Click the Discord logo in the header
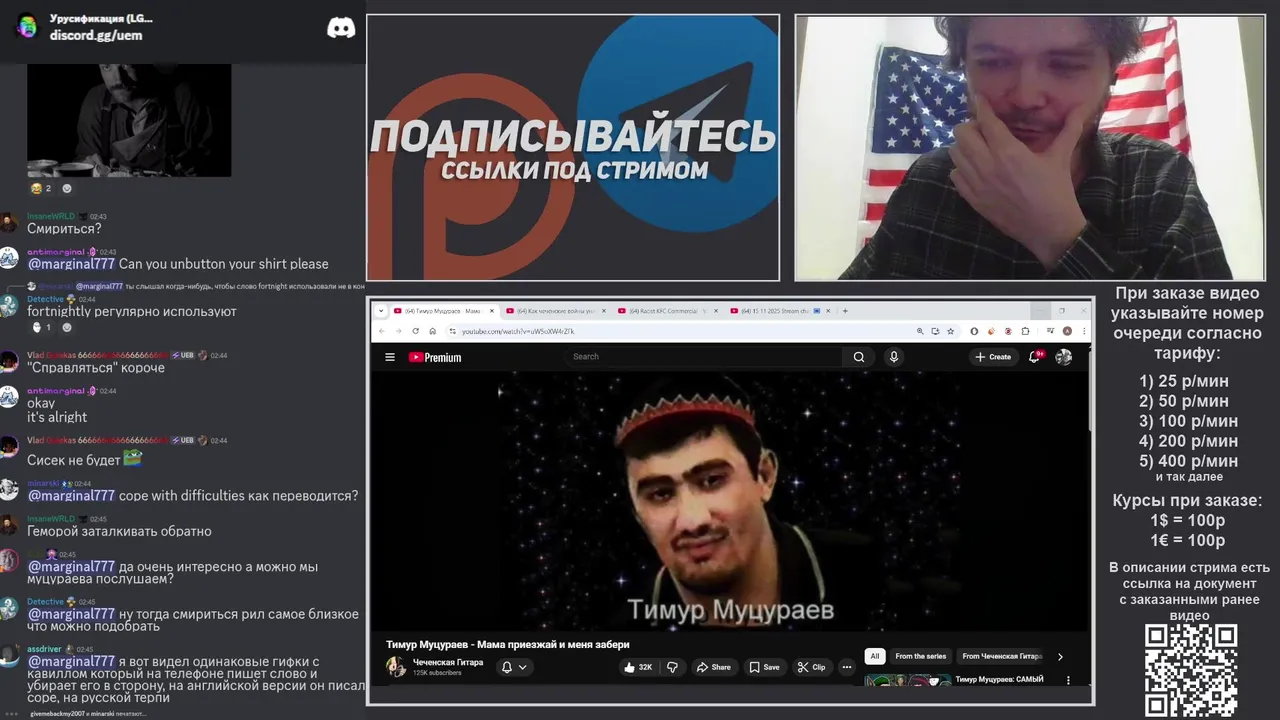Screen dimensions: 1280x720 point(341,28)
